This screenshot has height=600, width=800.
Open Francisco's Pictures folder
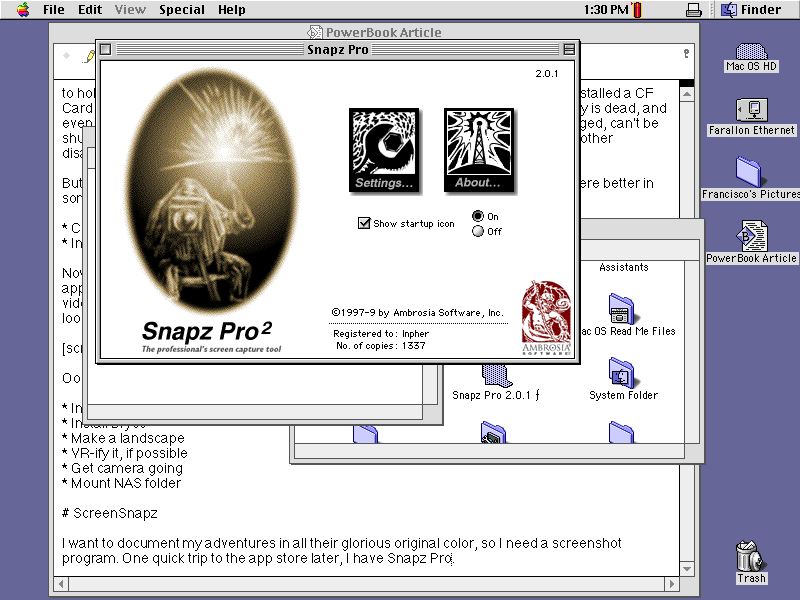(750, 172)
